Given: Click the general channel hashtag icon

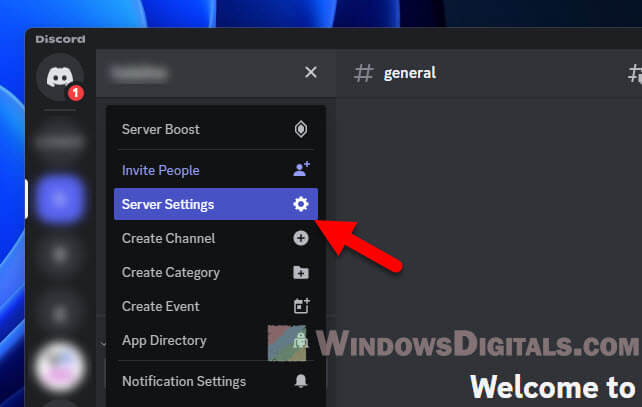Looking at the screenshot, I should click(x=363, y=73).
